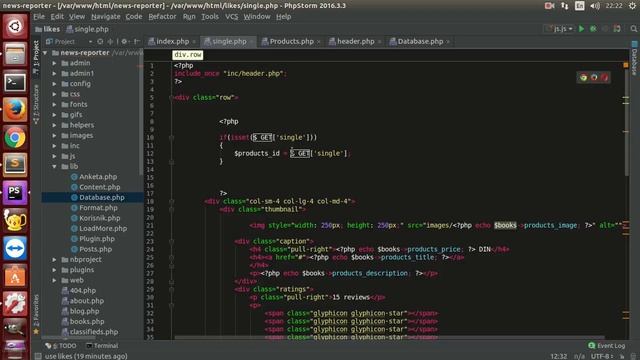Open file preview in Chrome browser icon
The width and height of the screenshot is (640, 360).
(x=583, y=78)
